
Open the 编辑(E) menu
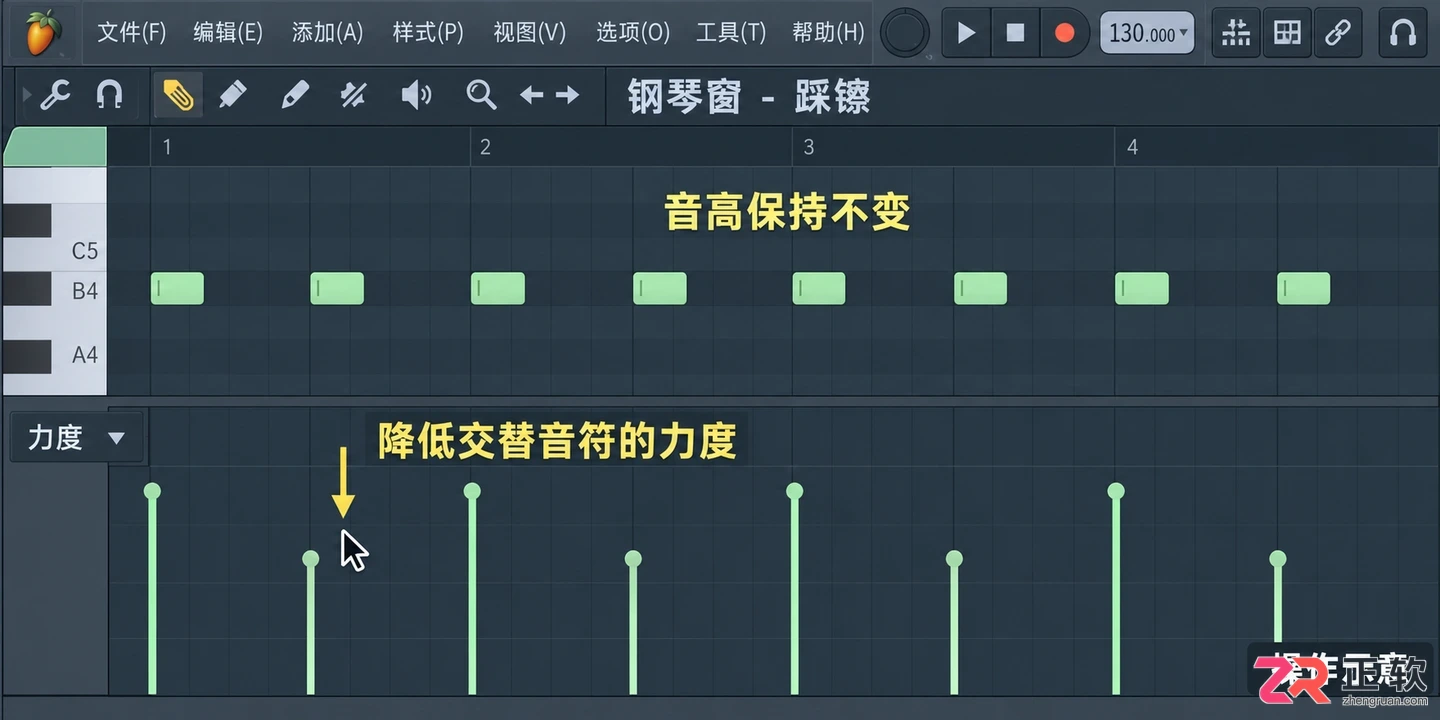click(228, 33)
